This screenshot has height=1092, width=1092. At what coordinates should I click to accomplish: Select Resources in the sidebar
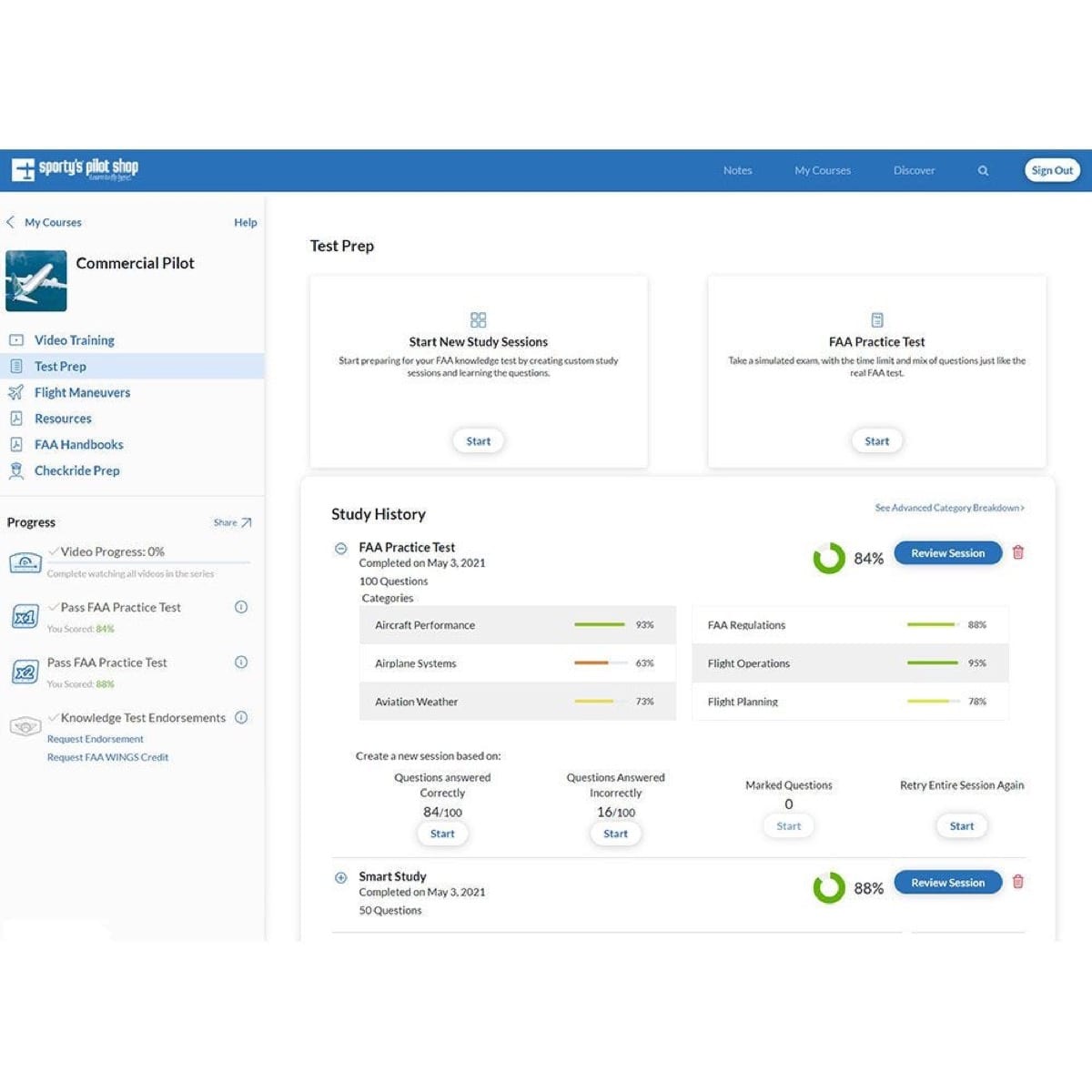[64, 419]
